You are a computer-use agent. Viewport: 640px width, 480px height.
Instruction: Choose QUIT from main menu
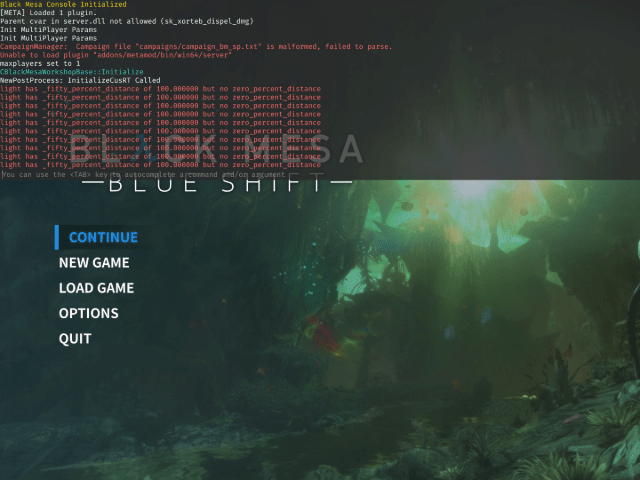pyautogui.click(x=75, y=339)
